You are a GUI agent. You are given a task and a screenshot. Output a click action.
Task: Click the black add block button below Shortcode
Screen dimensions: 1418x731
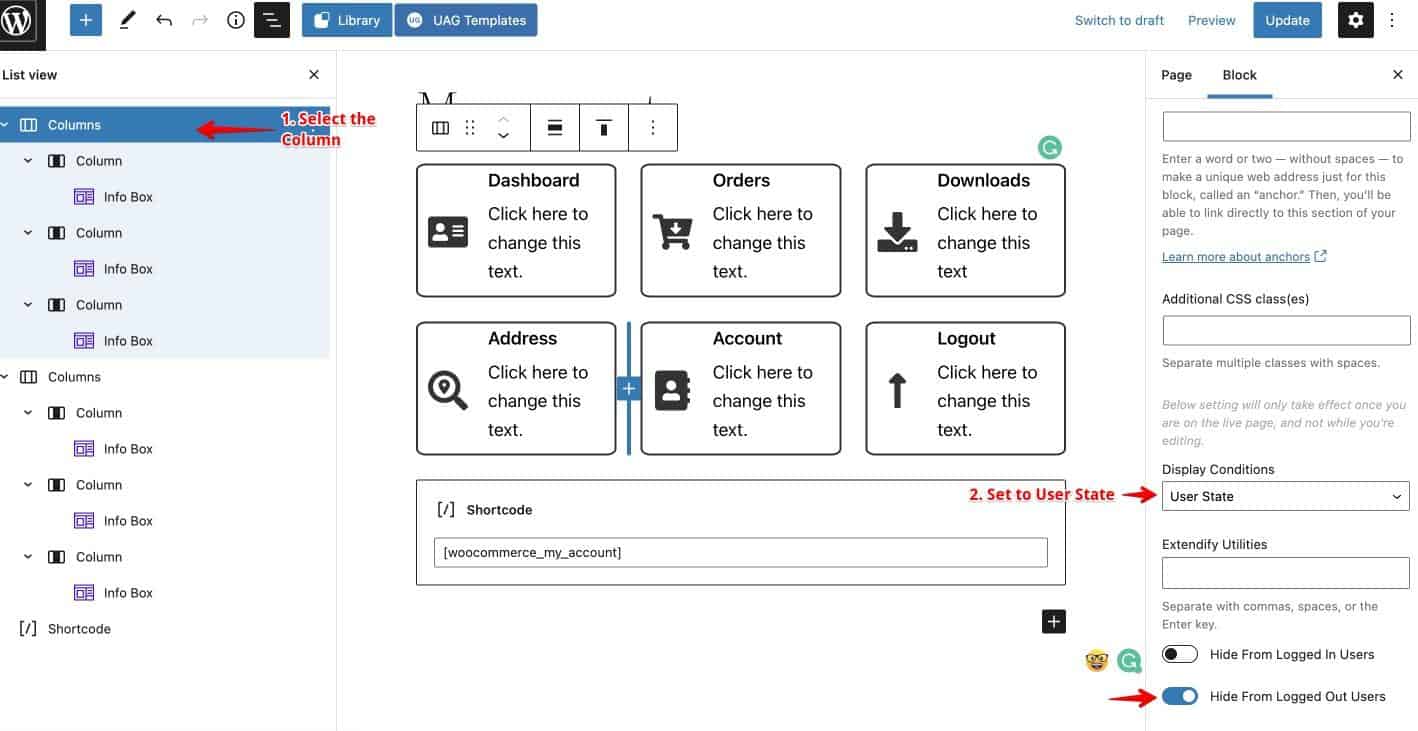(1054, 621)
